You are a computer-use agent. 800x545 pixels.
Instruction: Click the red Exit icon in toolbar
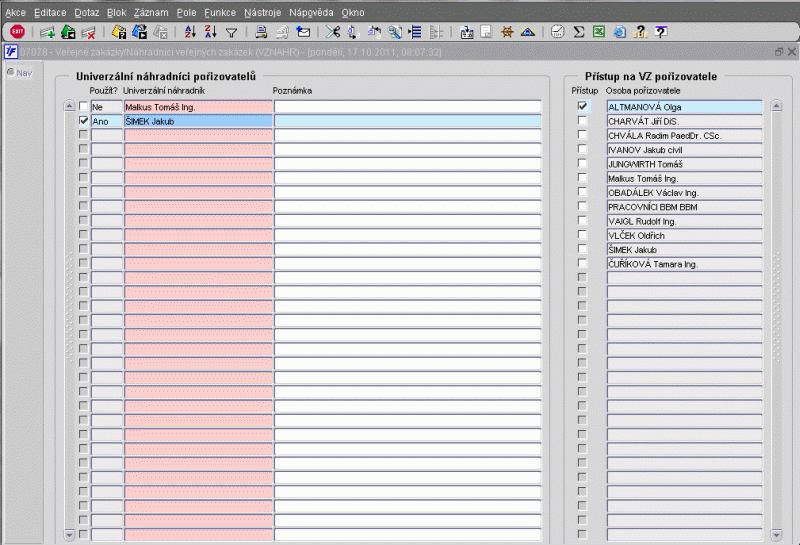point(17,32)
